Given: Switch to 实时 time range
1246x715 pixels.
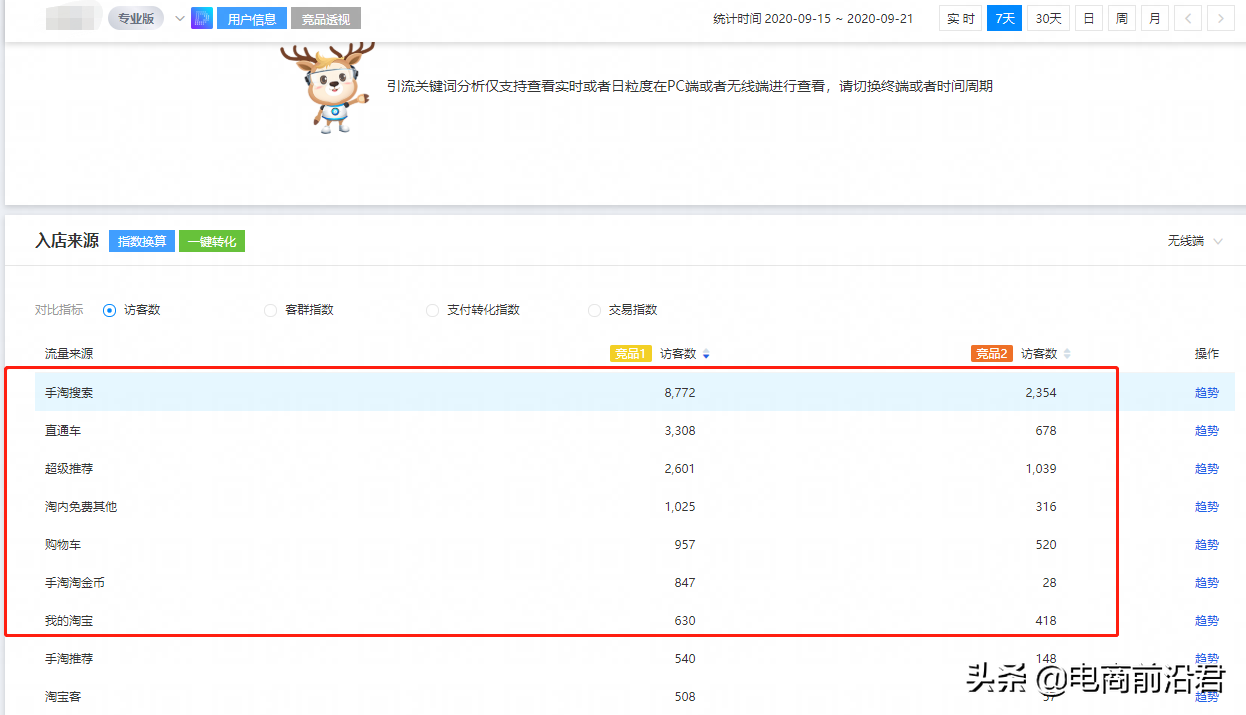Looking at the screenshot, I should pos(960,18).
